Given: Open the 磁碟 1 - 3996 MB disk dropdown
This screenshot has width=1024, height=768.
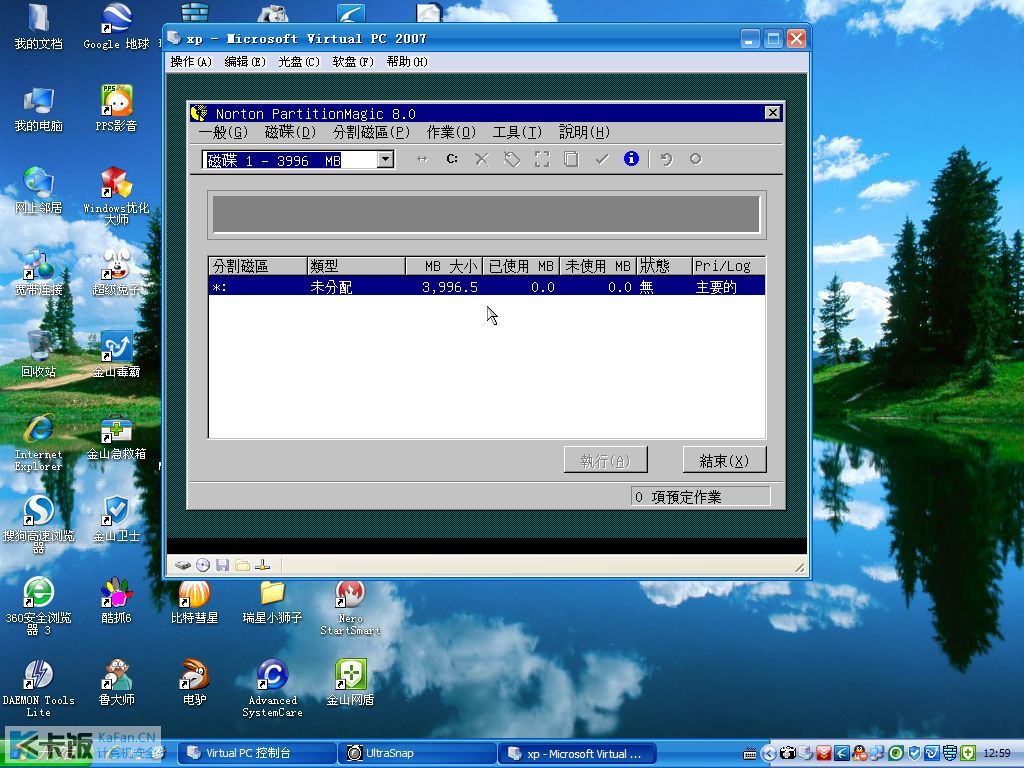Looking at the screenshot, I should pos(385,159).
